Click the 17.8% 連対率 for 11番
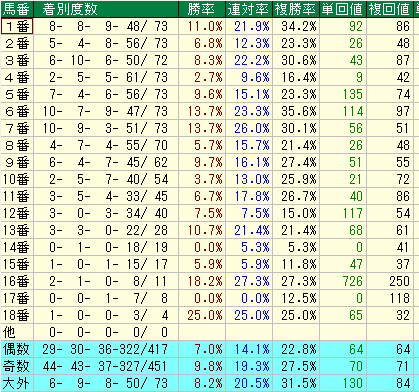Image resolution: width=419 pixels, height=392 pixels. pyautogui.click(x=252, y=196)
